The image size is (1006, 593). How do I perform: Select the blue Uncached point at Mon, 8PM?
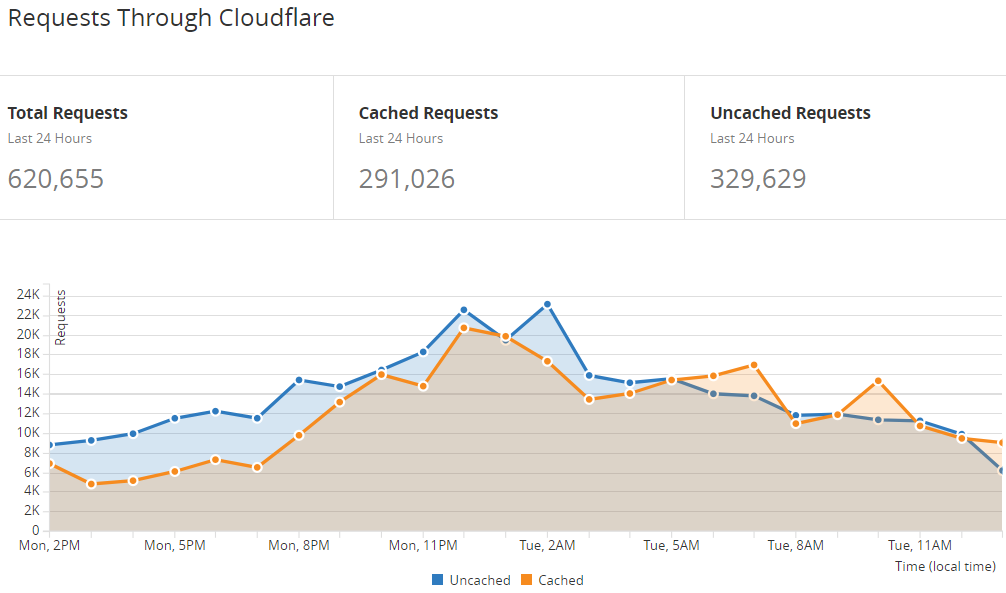click(299, 380)
